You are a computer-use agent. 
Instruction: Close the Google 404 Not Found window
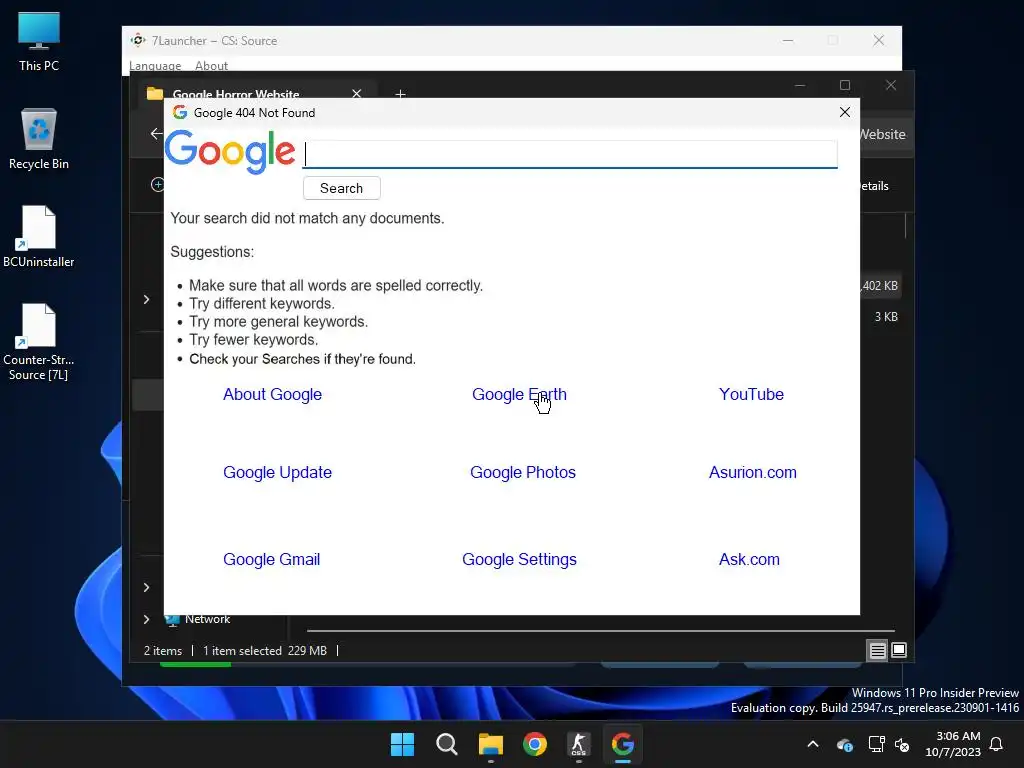click(x=844, y=112)
